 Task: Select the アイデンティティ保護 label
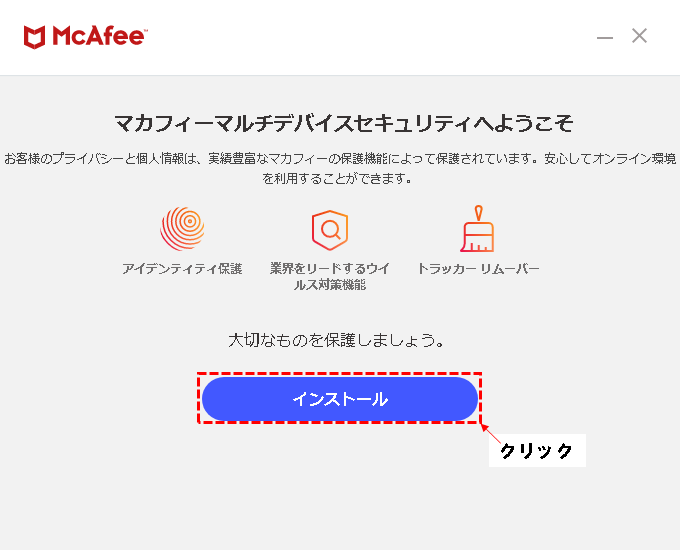(182, 268)
